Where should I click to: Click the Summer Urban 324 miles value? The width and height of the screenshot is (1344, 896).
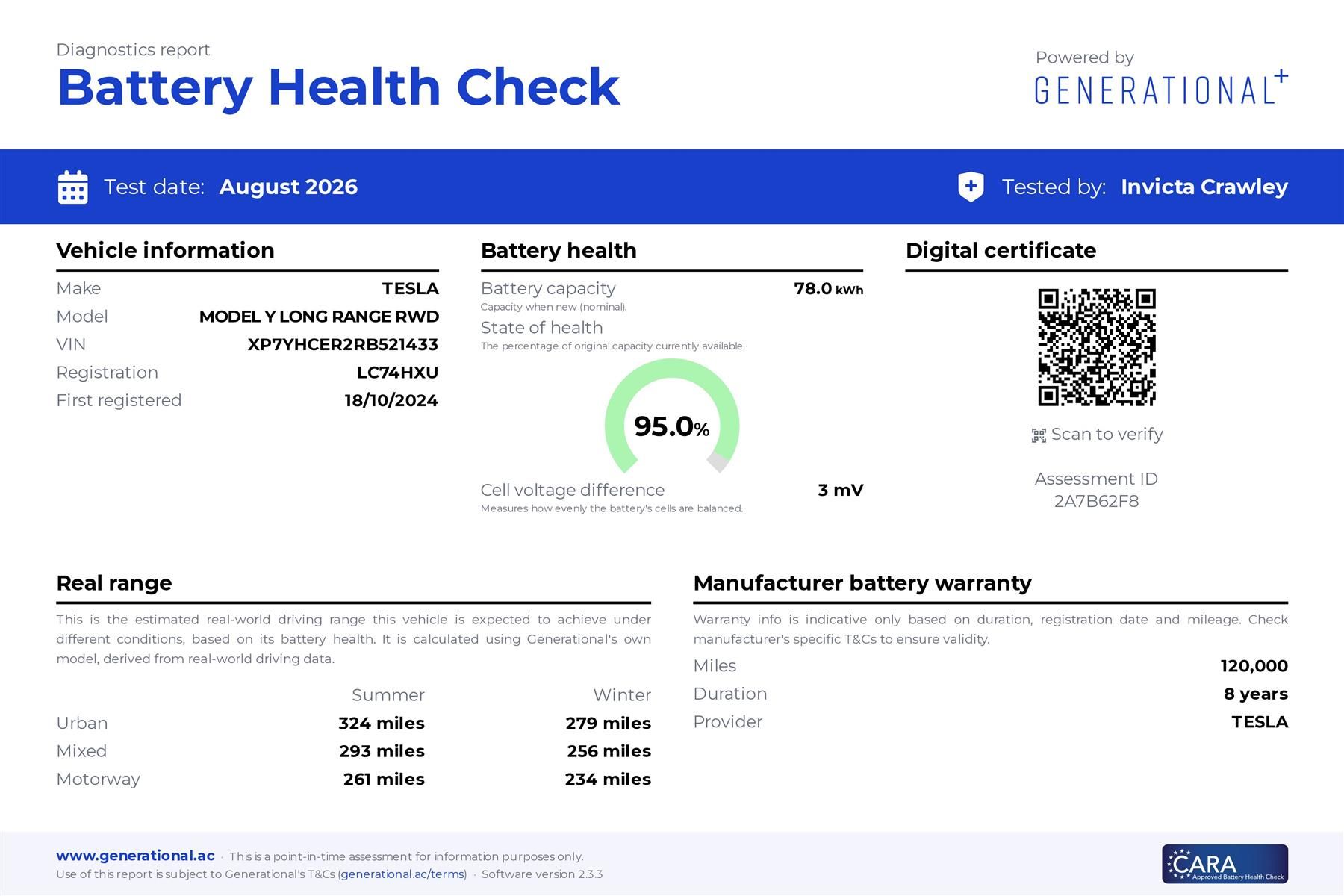[382, 723]
